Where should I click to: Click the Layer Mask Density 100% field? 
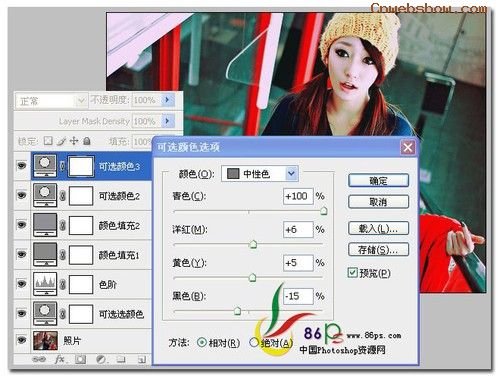(146, 121)
